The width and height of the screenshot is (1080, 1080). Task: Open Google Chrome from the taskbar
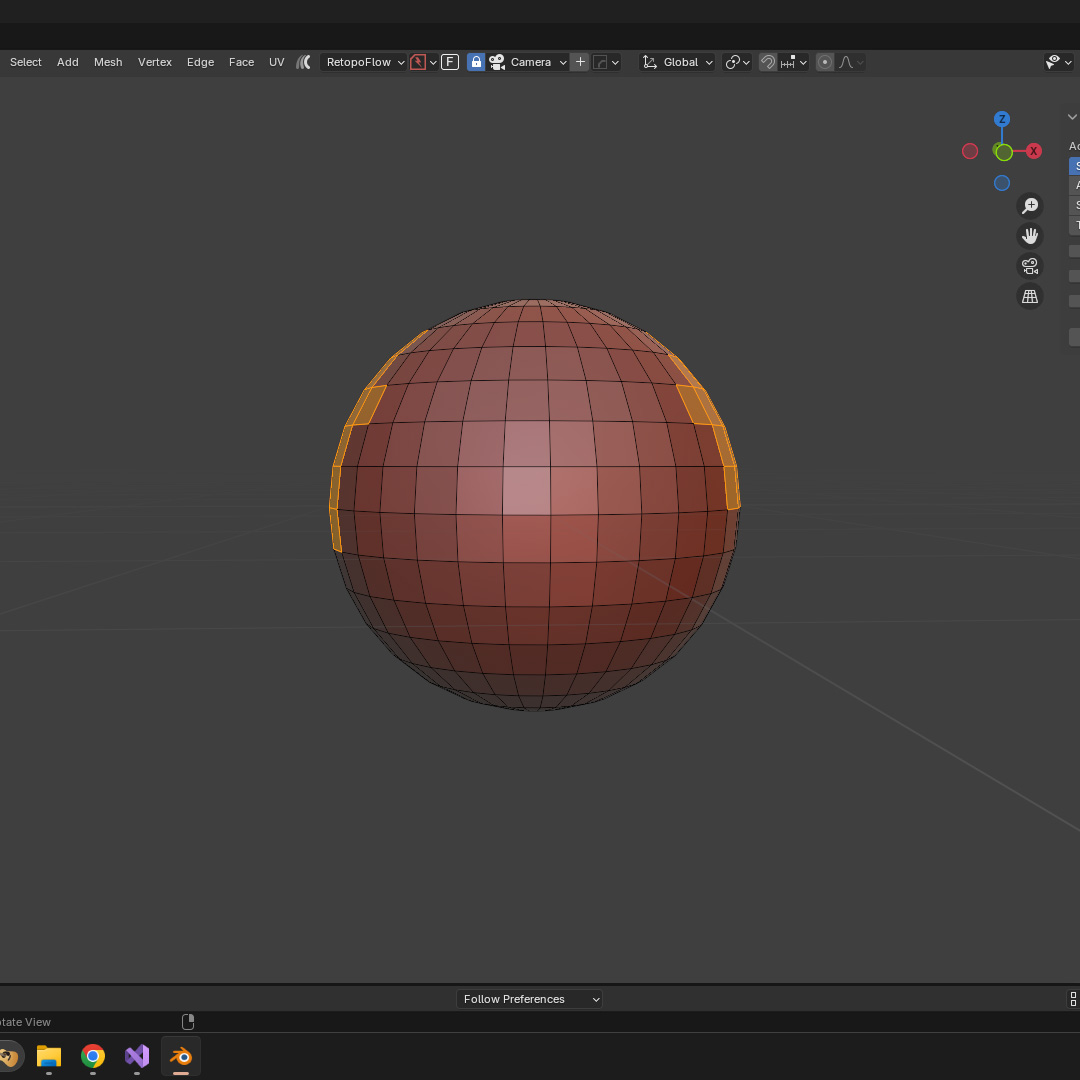(93, 1056)
